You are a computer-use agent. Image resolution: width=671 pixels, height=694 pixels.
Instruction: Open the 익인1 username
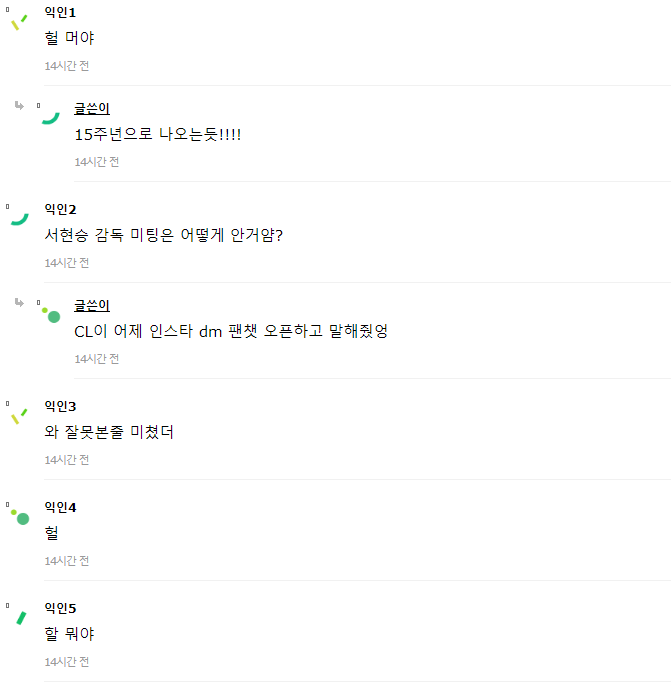pos(60,12)
